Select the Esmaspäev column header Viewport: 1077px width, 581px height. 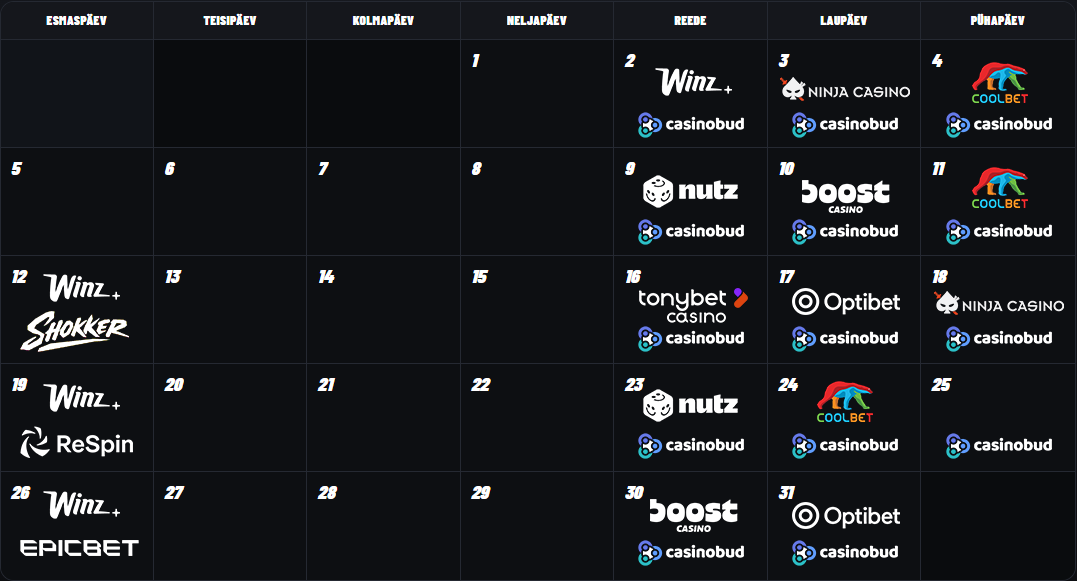(76, 21)
